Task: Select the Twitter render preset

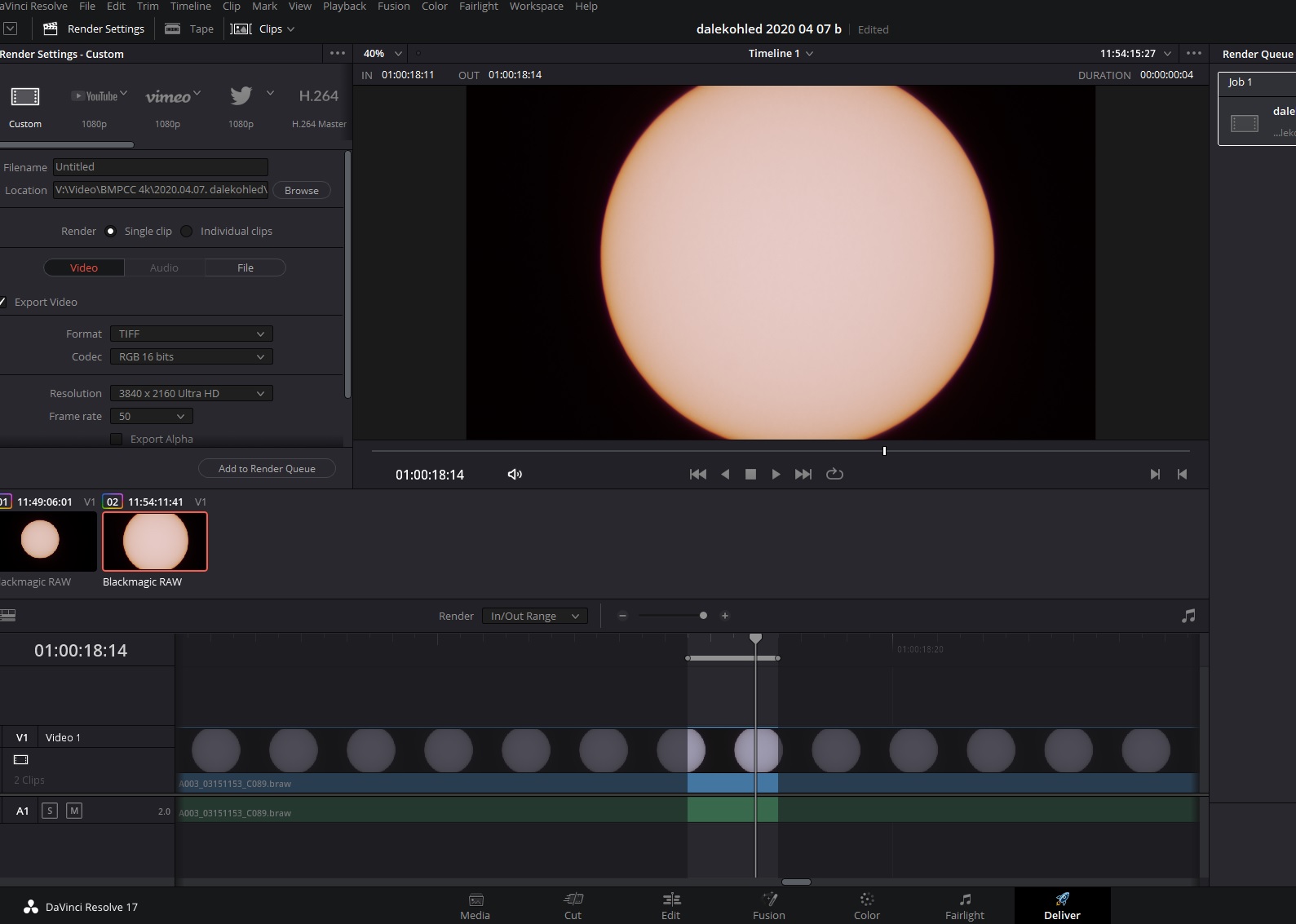Action: [241, 96]
